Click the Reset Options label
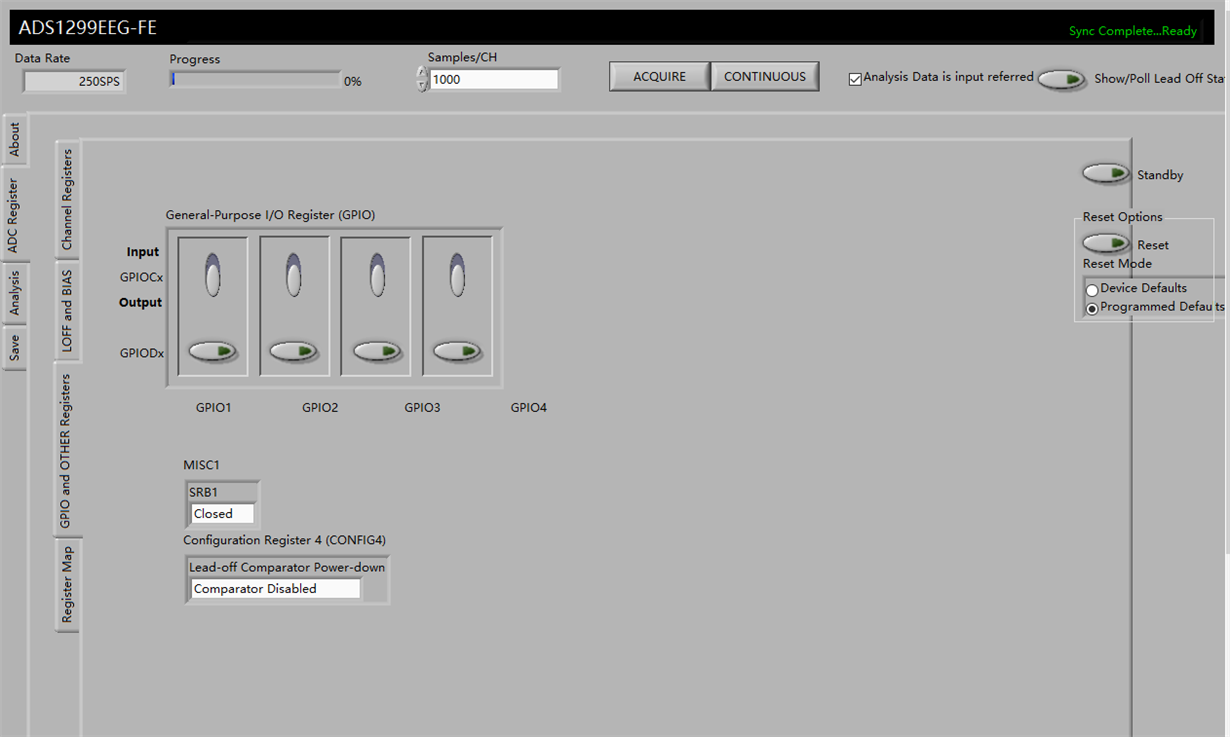The height and width of the screenshot is (737, 1230). tap(1123, 217)
